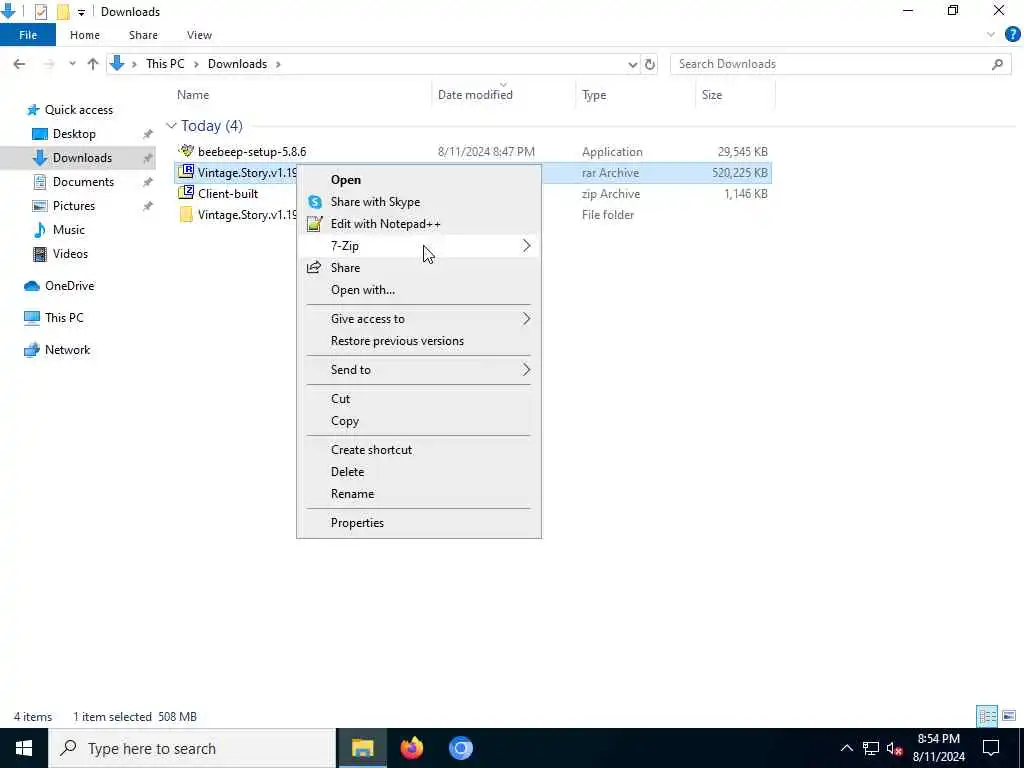Open the Send to submenu

(x=419, y=370)
